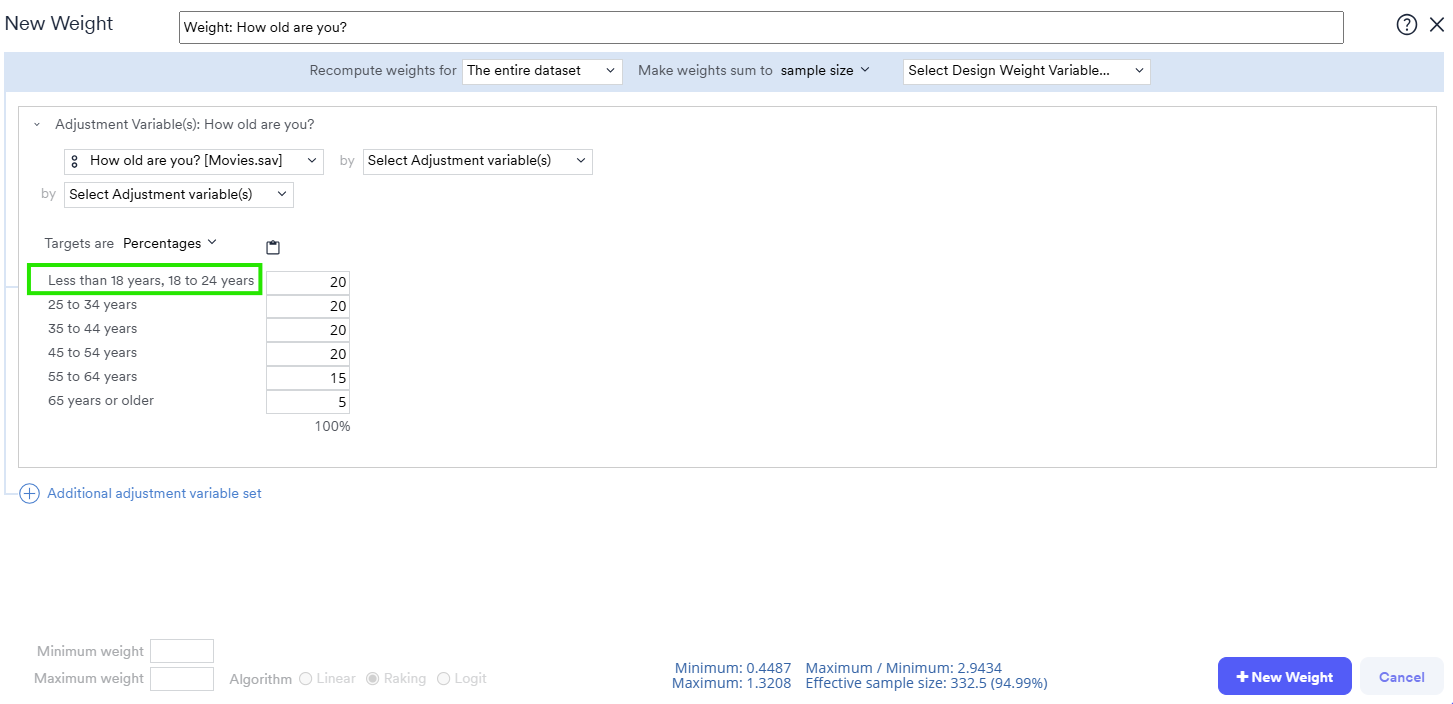Open Select Design Weight Variable dropdown
Screen dimensions: 1453x704
click(1026, 71)
